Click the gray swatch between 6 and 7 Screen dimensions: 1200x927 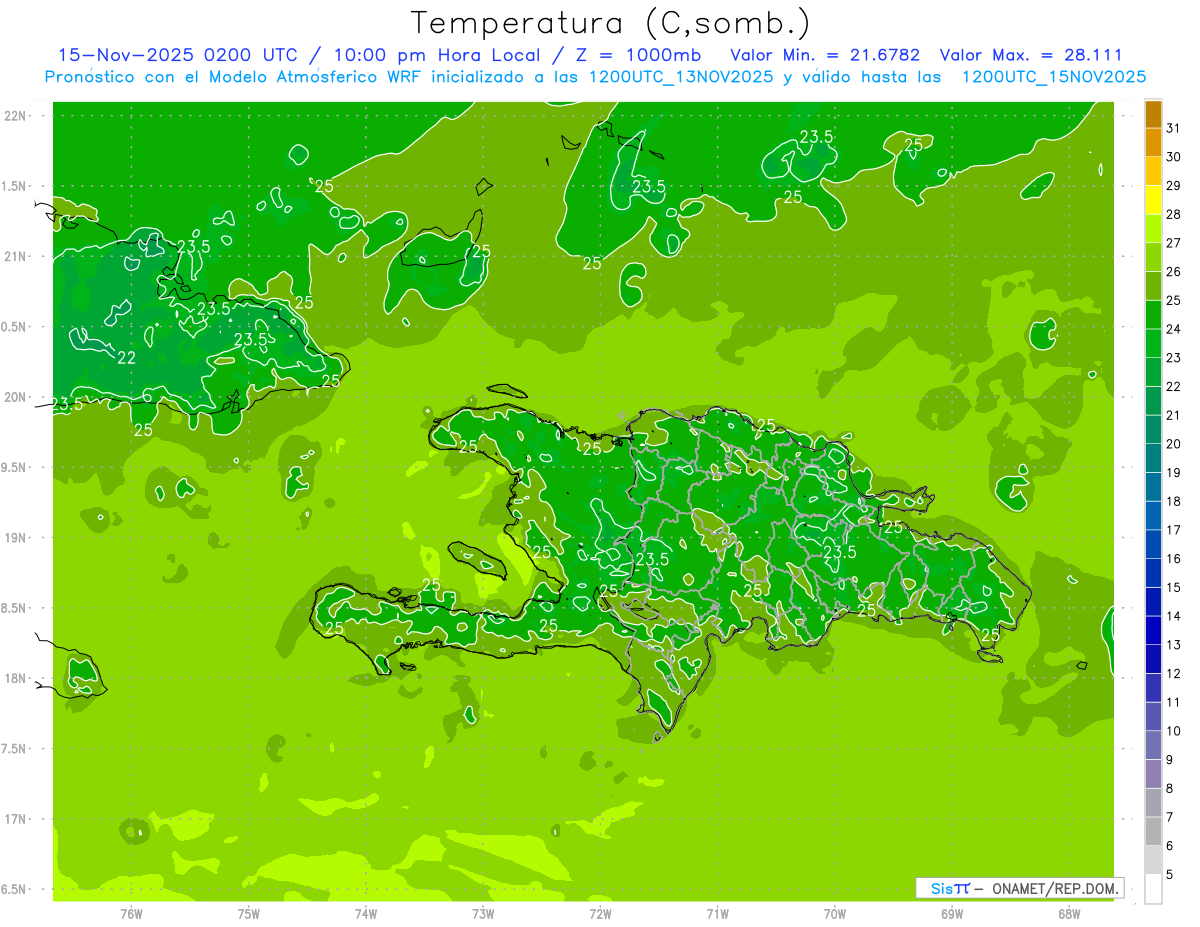[x=1153, y=831]
